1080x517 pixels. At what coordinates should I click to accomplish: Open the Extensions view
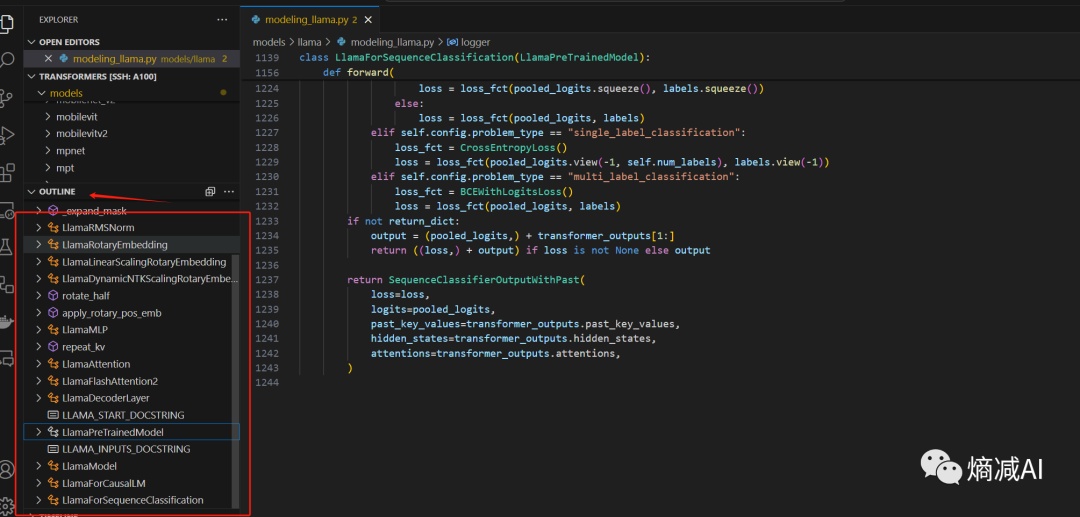(x=6, y=172)
